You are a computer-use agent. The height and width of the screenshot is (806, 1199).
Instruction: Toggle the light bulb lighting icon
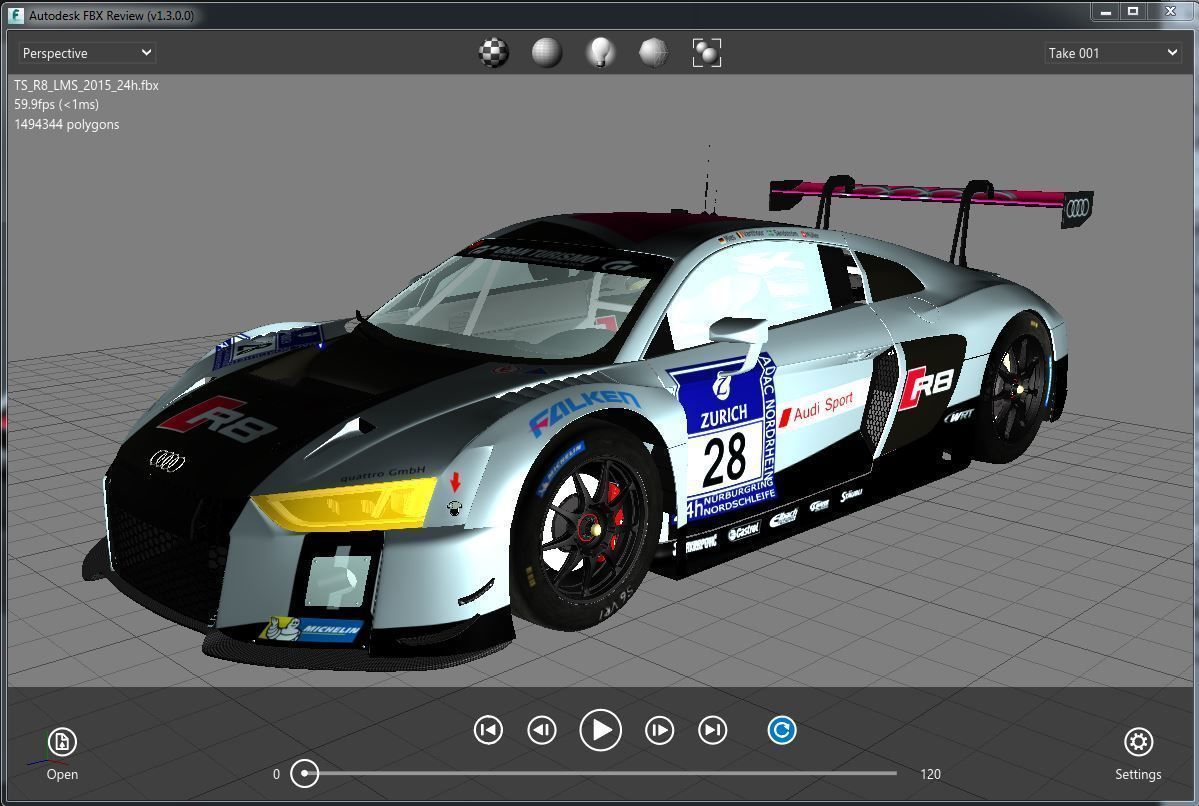[x=600, y=53]
